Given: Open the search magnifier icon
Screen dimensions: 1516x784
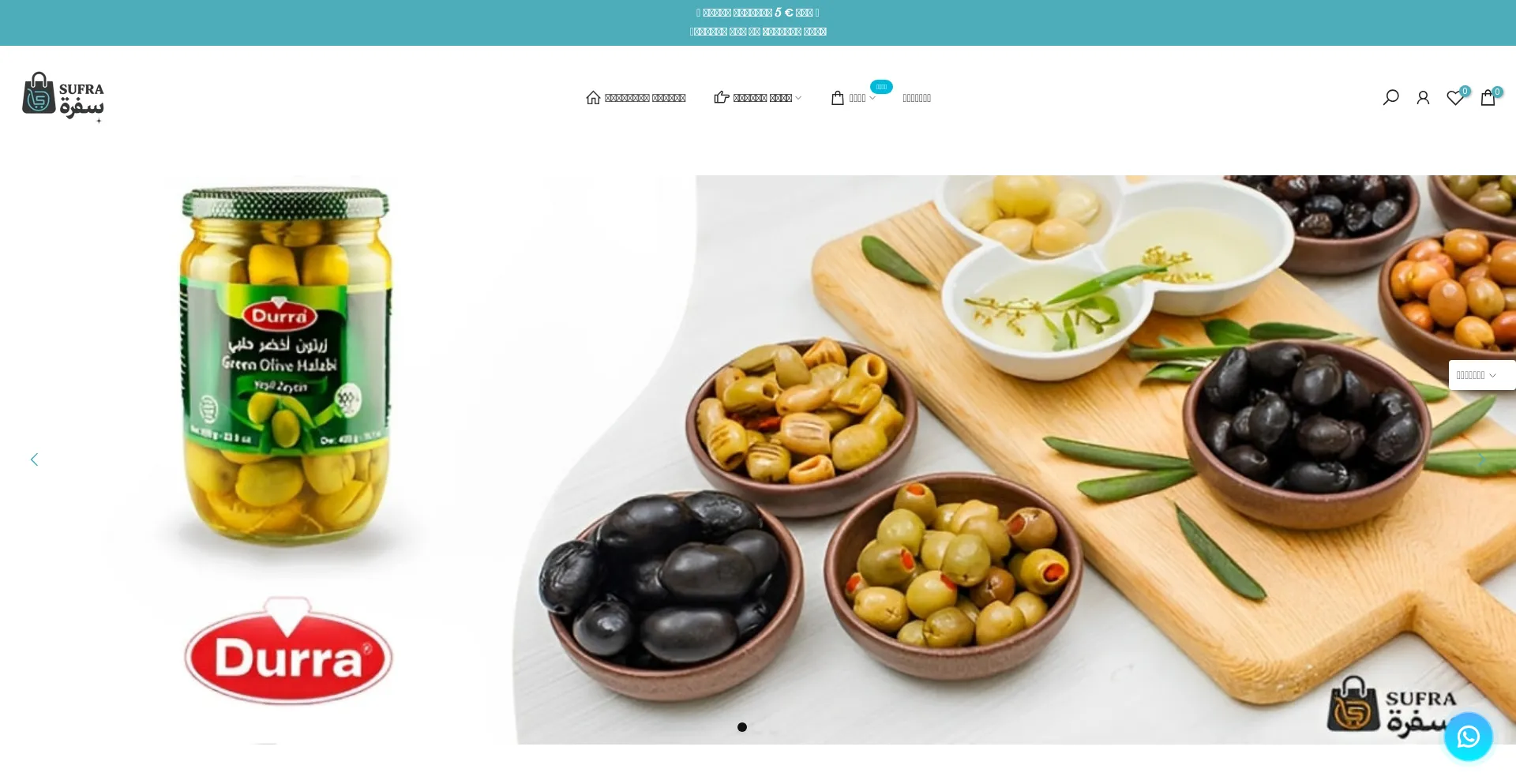Looking at the screenshot, I should coord(1390,98).
